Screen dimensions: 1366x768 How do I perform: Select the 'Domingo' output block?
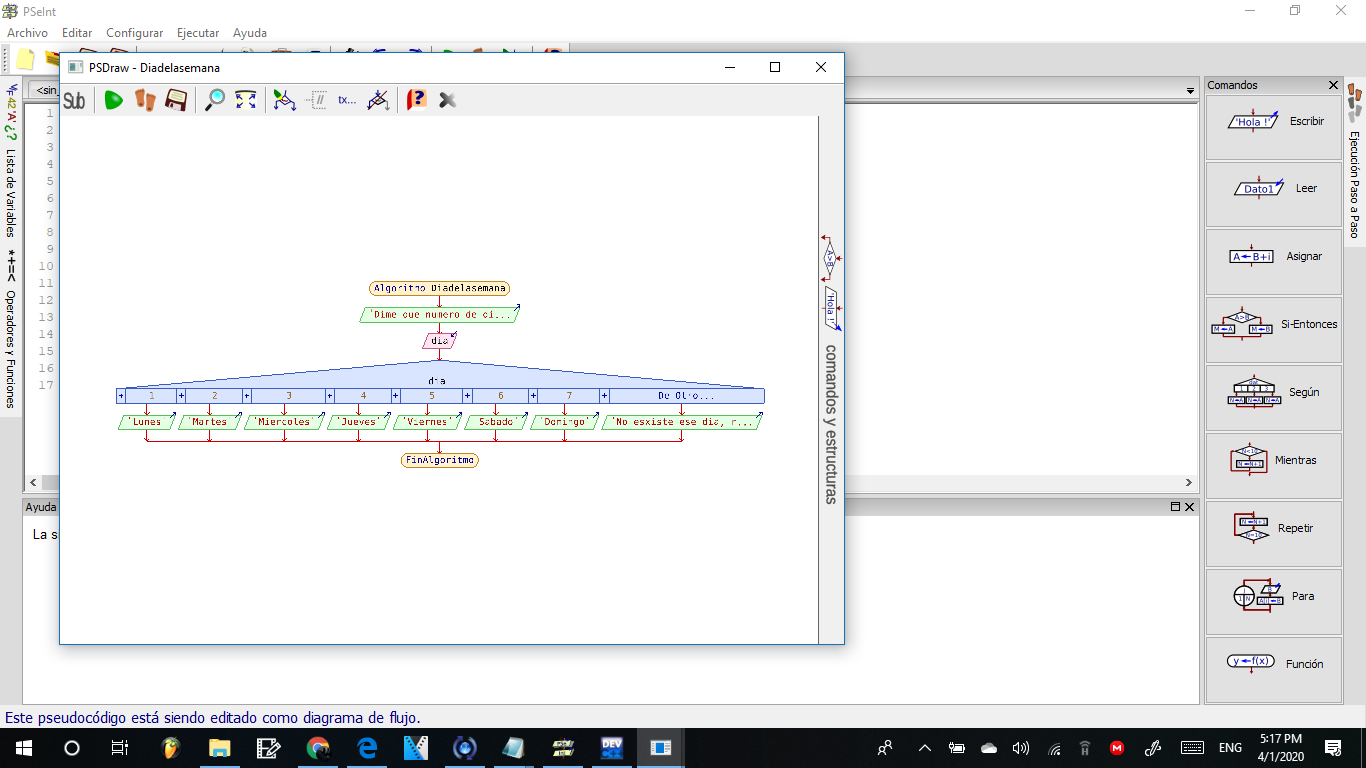pos(565,422)
